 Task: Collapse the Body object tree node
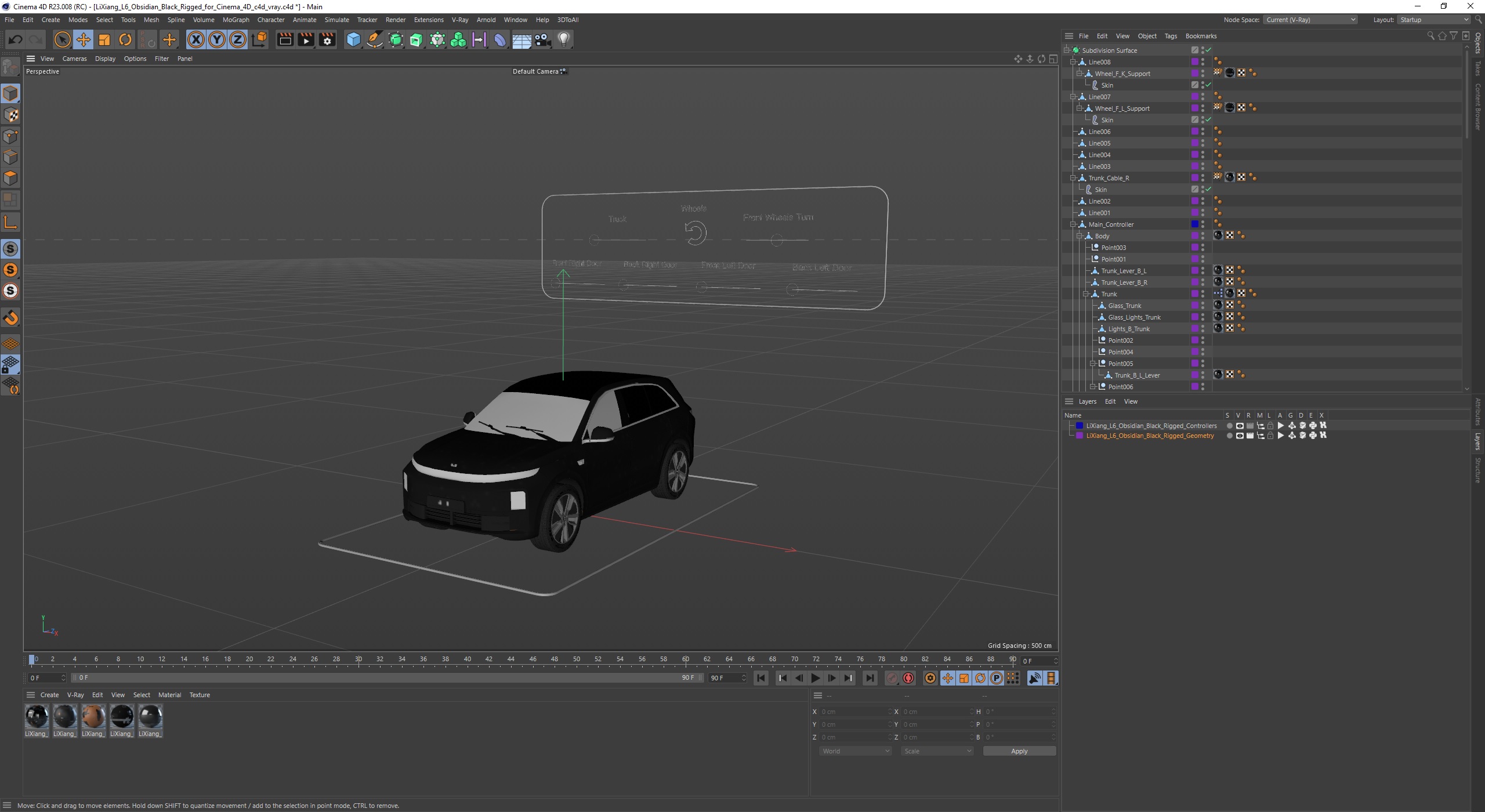point(1080,236)
